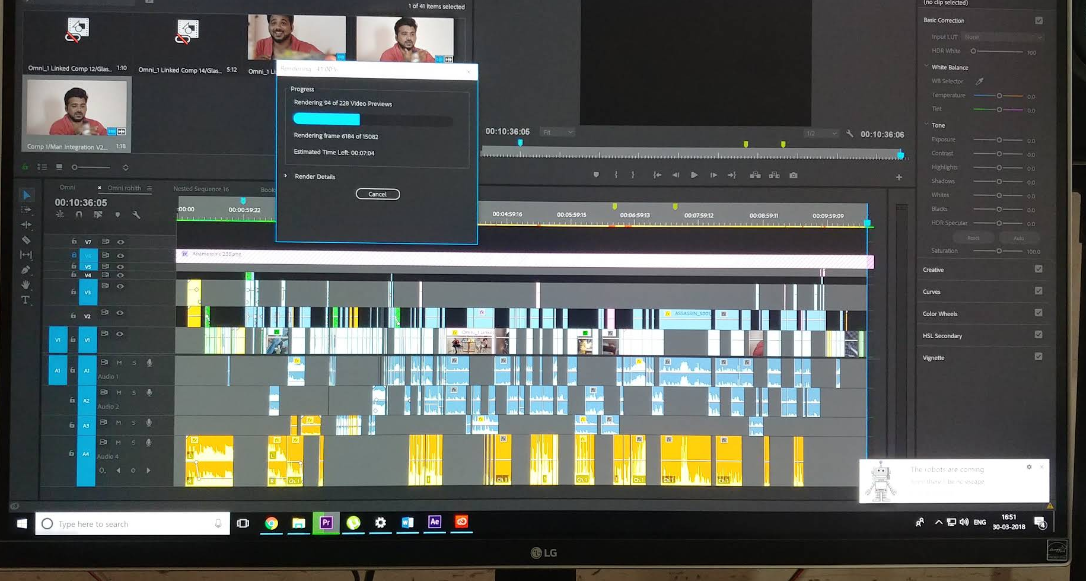This screenshot has height=581, width=1086.
Task: Select the Ripple Edit tool
Action: (x=26, y=225)
